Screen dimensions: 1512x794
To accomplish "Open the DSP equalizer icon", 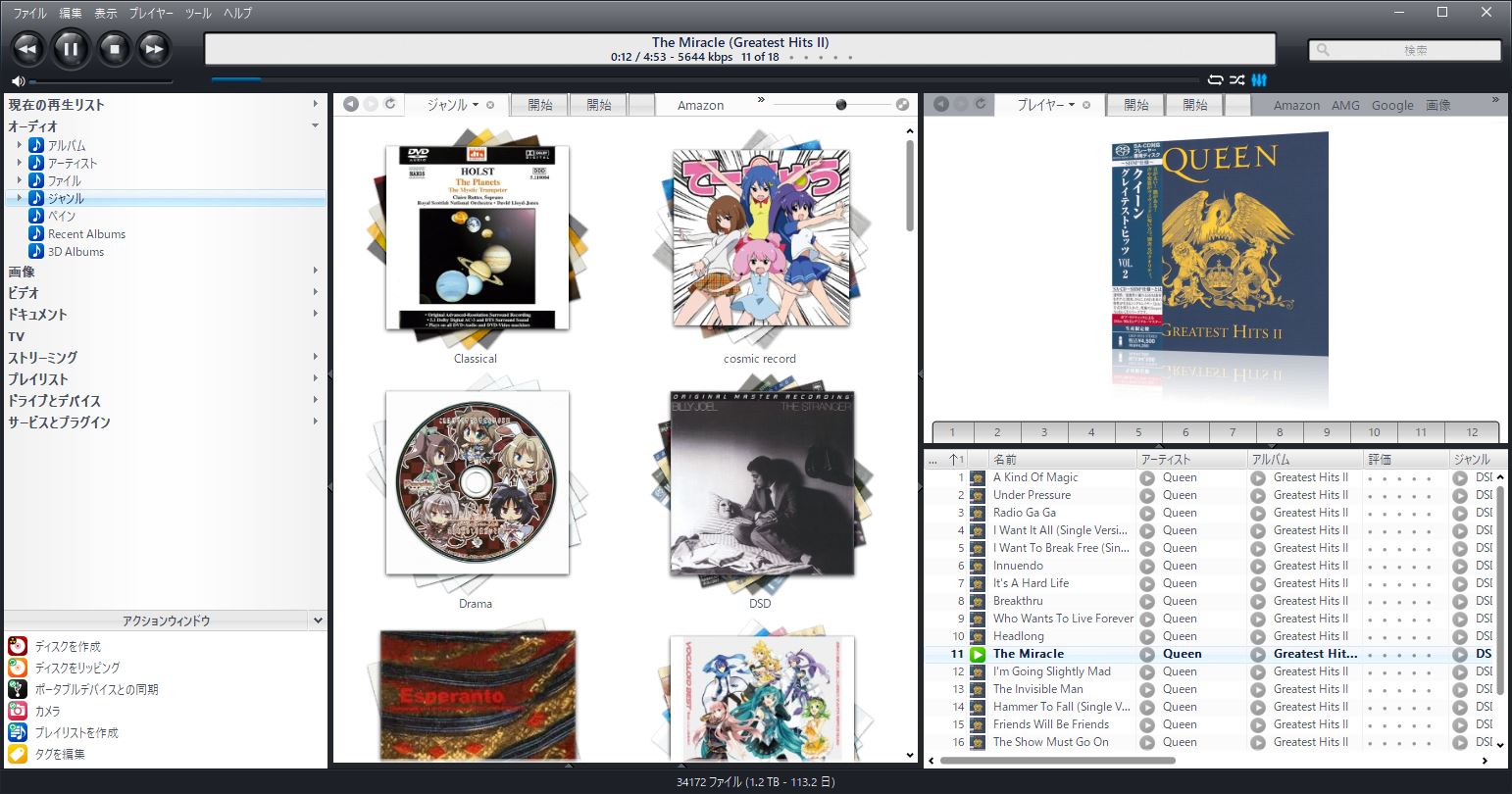I will pos(1260,80).
